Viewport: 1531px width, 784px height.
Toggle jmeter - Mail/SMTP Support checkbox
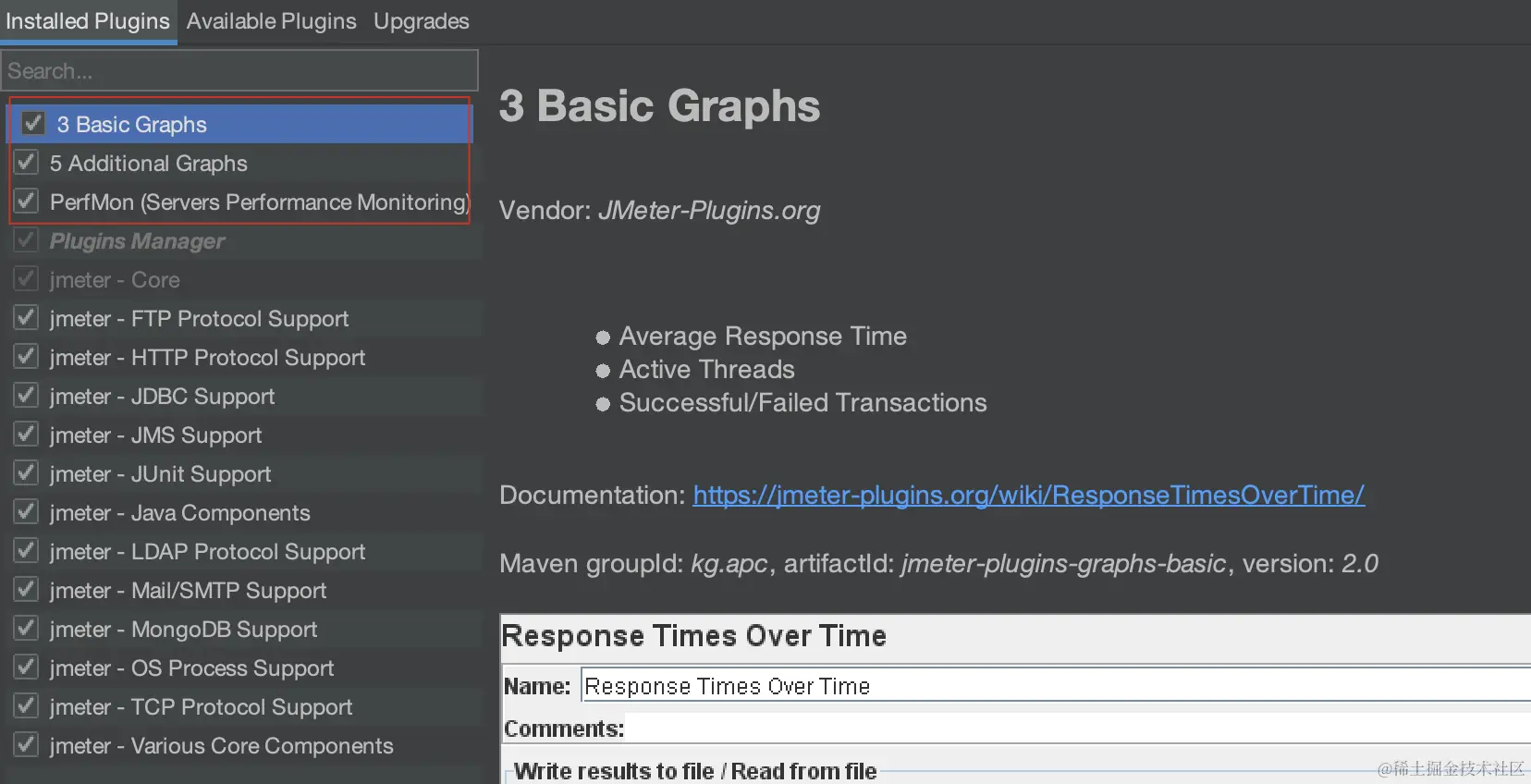26,589
